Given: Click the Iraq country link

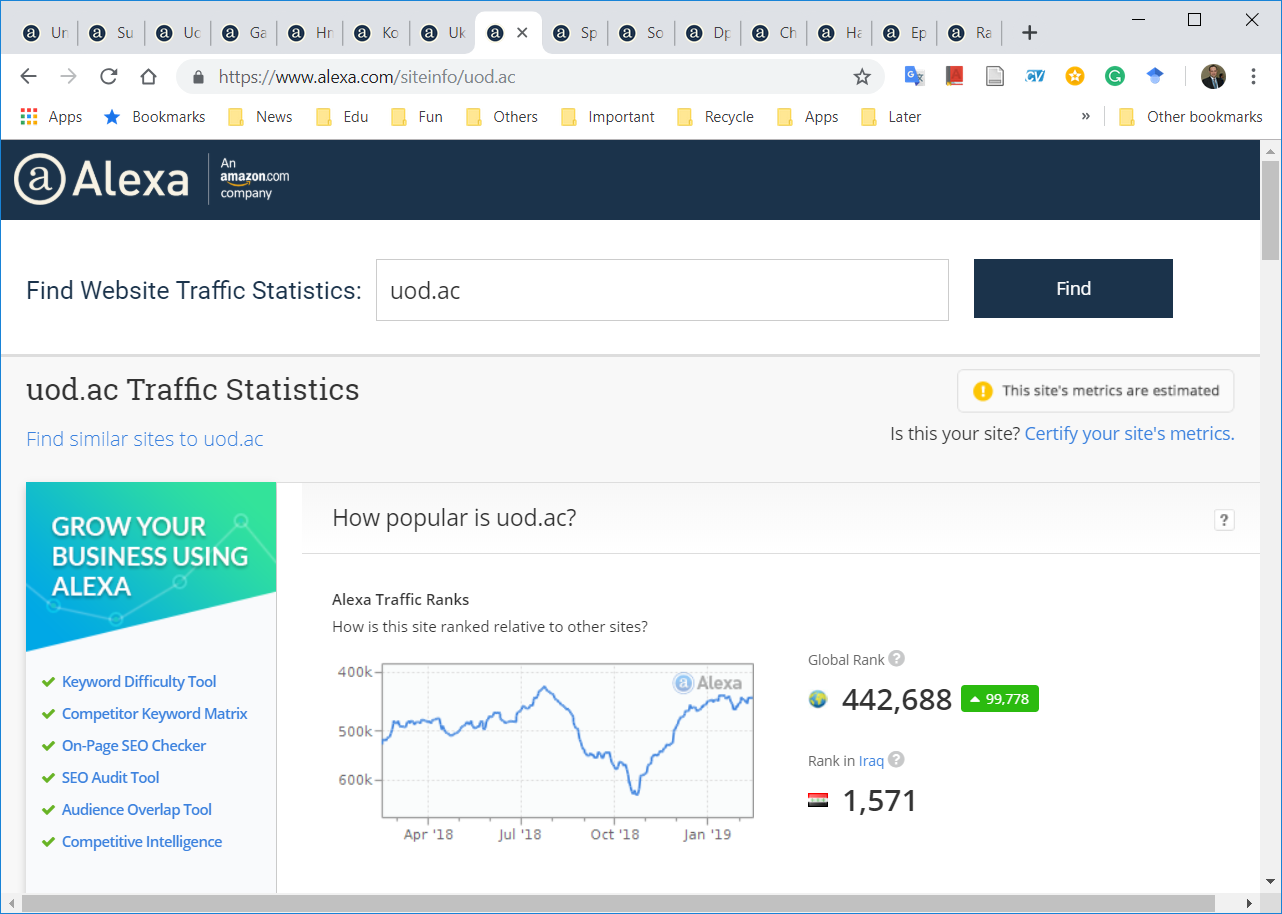Looking at the screenshot, I should coord(871,761).
